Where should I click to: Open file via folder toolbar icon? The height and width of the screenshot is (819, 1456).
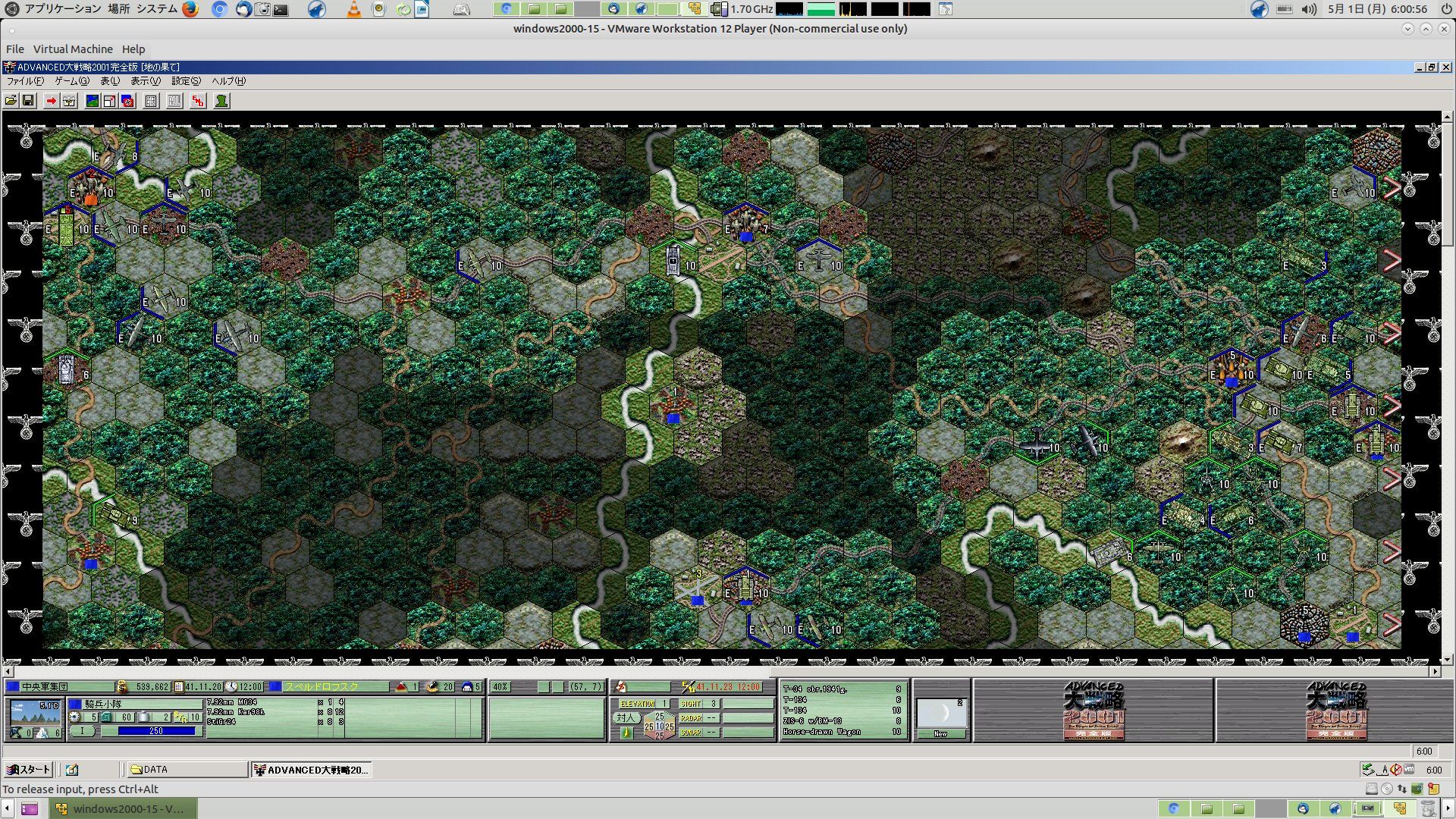[x=11, y=101]
